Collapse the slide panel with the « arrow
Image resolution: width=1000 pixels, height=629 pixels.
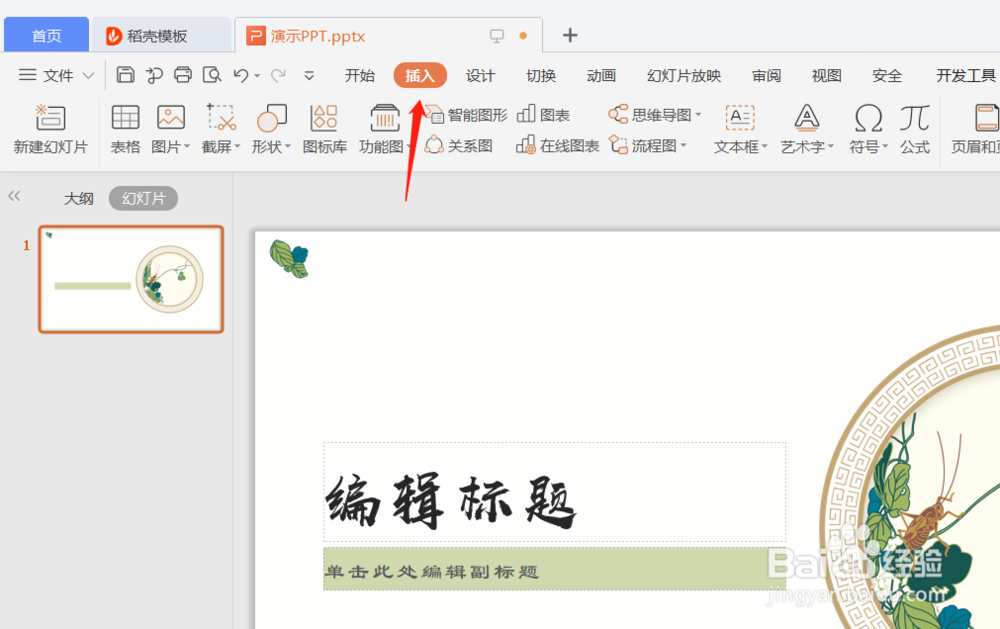point(14,197)
